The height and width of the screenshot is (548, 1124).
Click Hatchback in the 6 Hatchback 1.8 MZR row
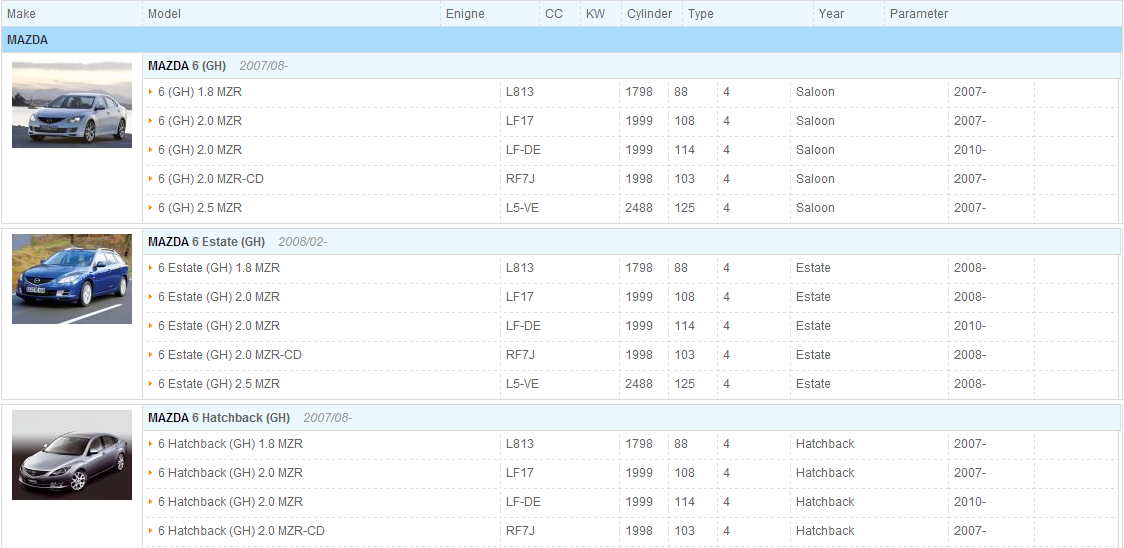pyautogui.click(x=825, y=444)
